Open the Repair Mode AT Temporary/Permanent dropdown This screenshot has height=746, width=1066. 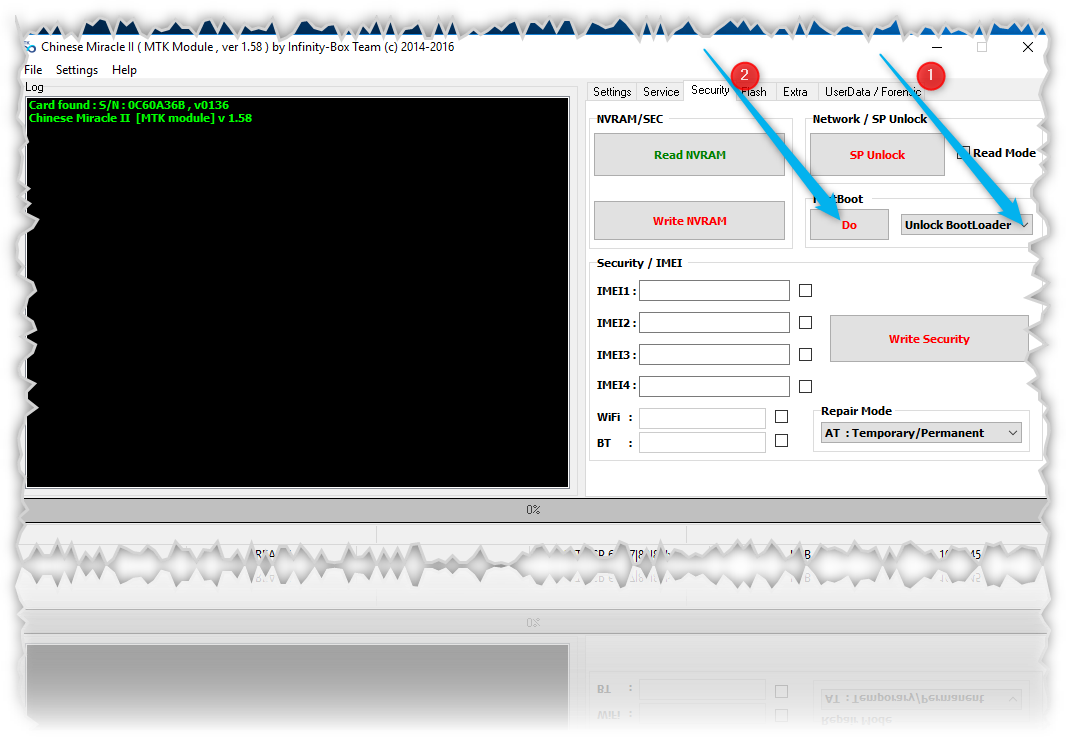tap(921, 433)
